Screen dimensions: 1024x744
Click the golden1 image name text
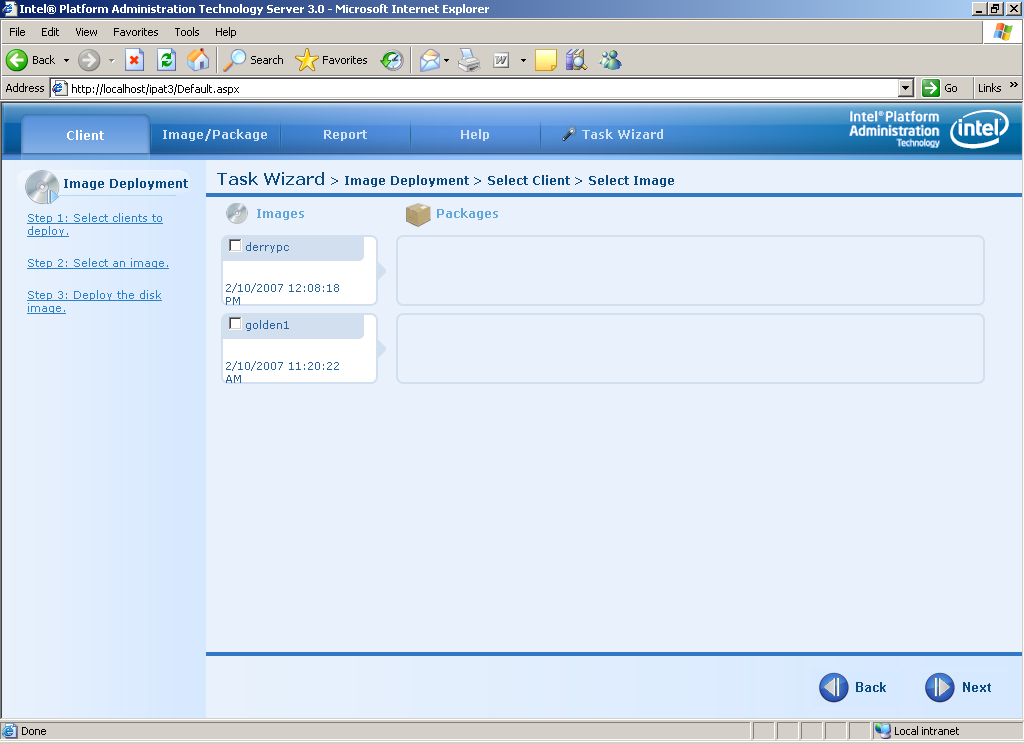click(267, 325)
